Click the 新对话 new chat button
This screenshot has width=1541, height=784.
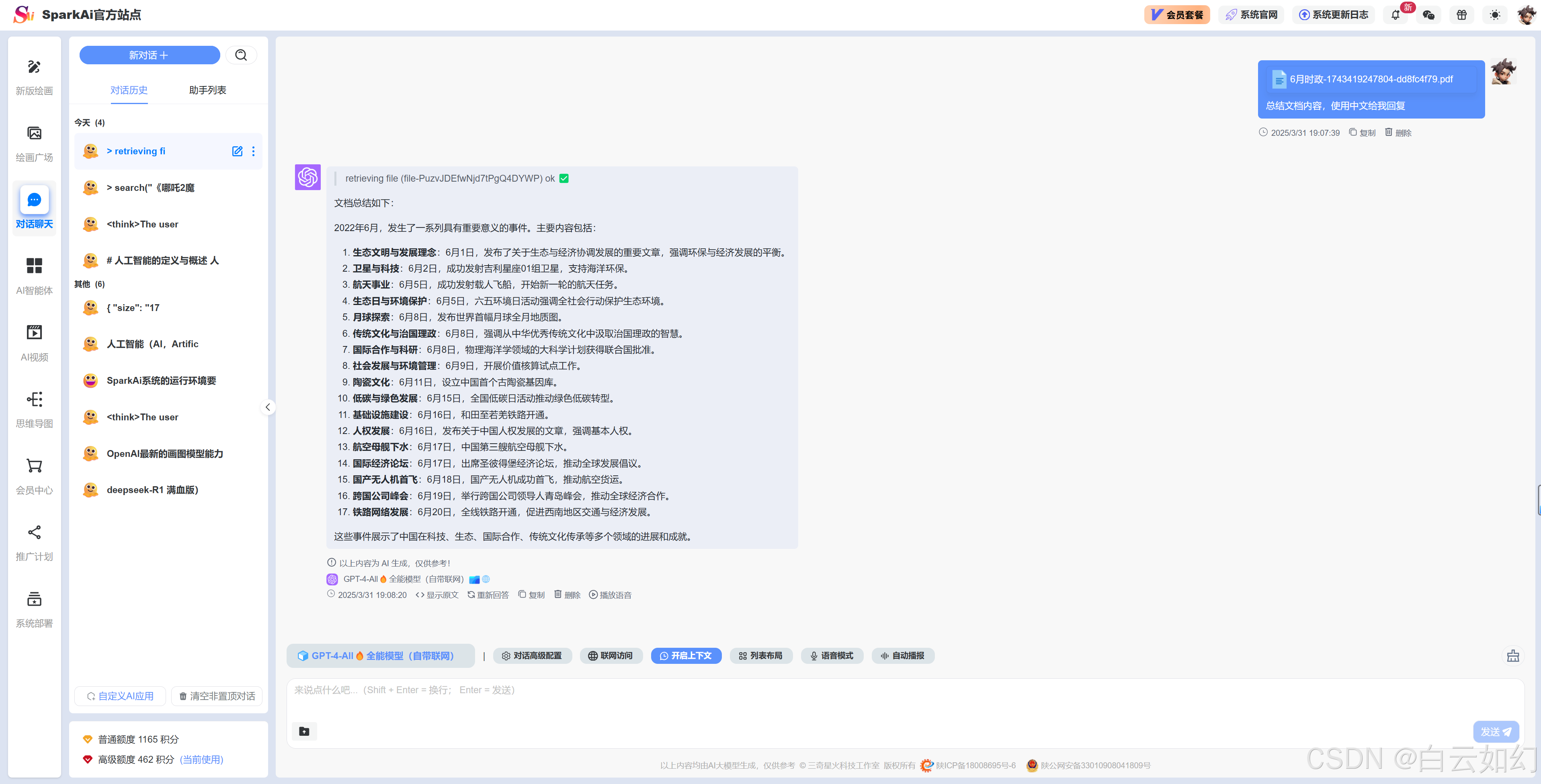pyautogui.click(x=149, y=55)
